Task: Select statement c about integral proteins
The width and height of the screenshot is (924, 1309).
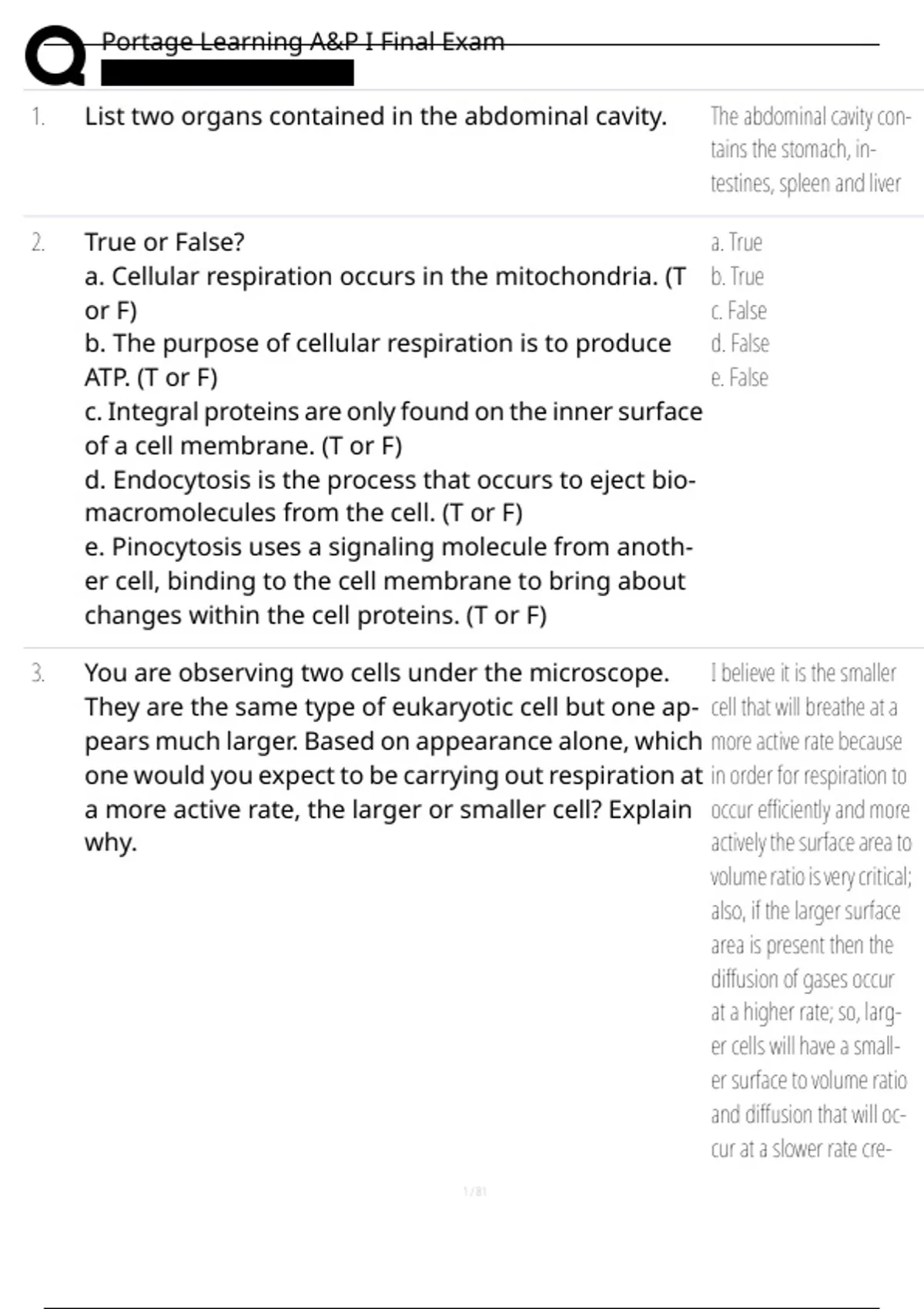Action: [x=393, y=428]
